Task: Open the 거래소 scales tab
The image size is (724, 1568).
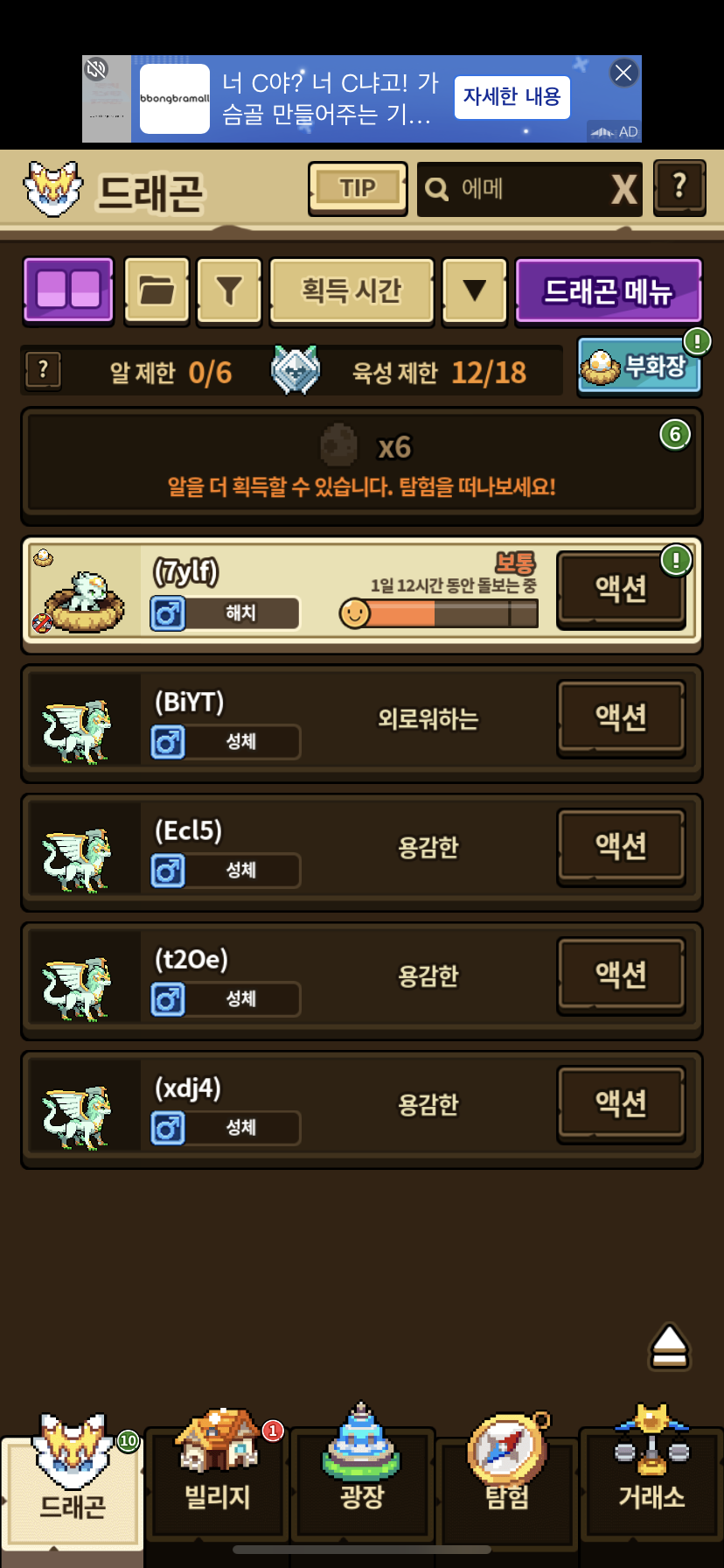Action: (x=651, y=1479)
